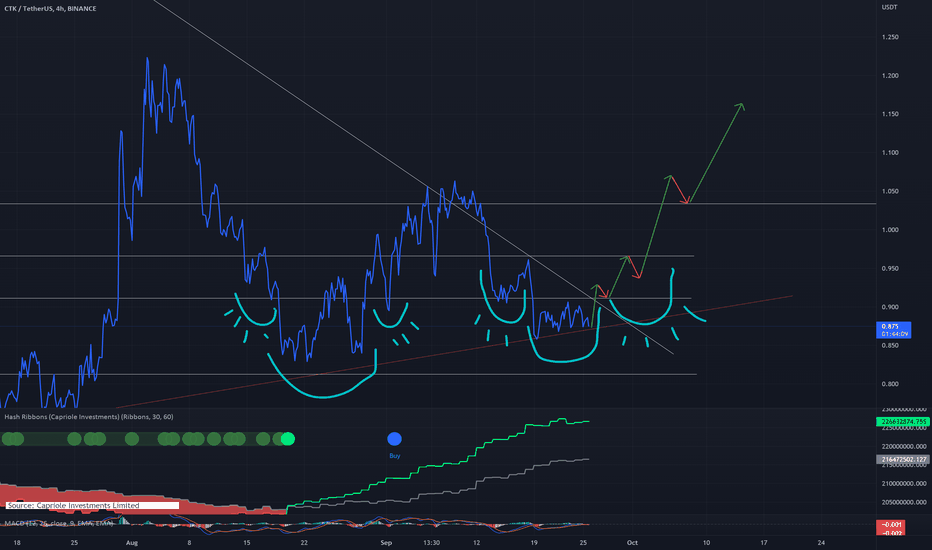The image size is (932, 550).
Task: Open Hash Ribbons (Capriole Investments) indicator legend
Action: [89, 417]
